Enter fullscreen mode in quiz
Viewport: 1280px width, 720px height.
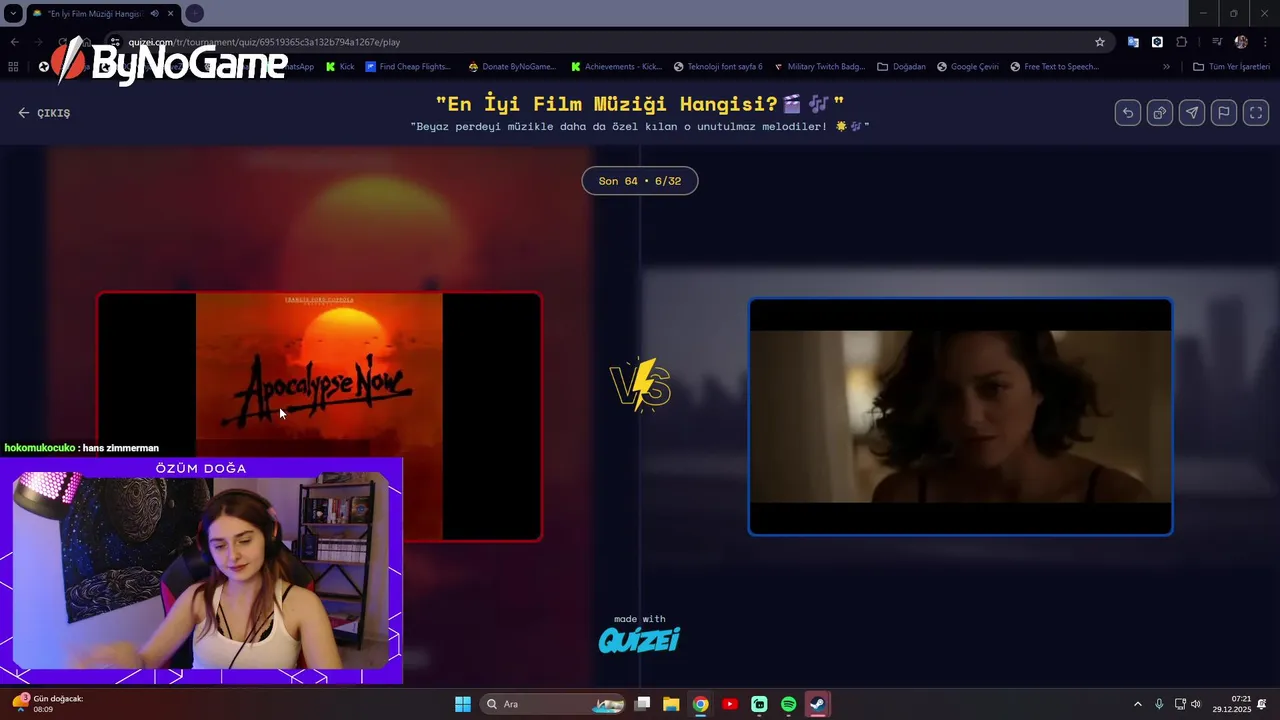[1256, 113]
